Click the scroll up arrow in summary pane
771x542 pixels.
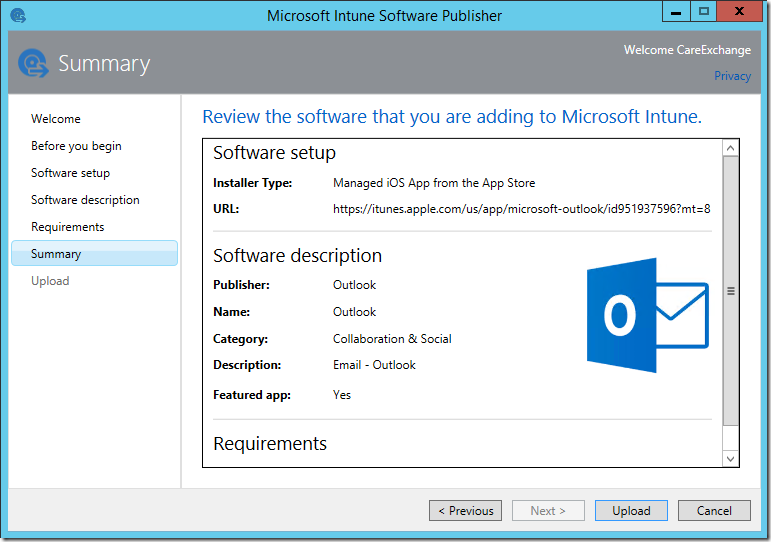(x=731, y=148)
